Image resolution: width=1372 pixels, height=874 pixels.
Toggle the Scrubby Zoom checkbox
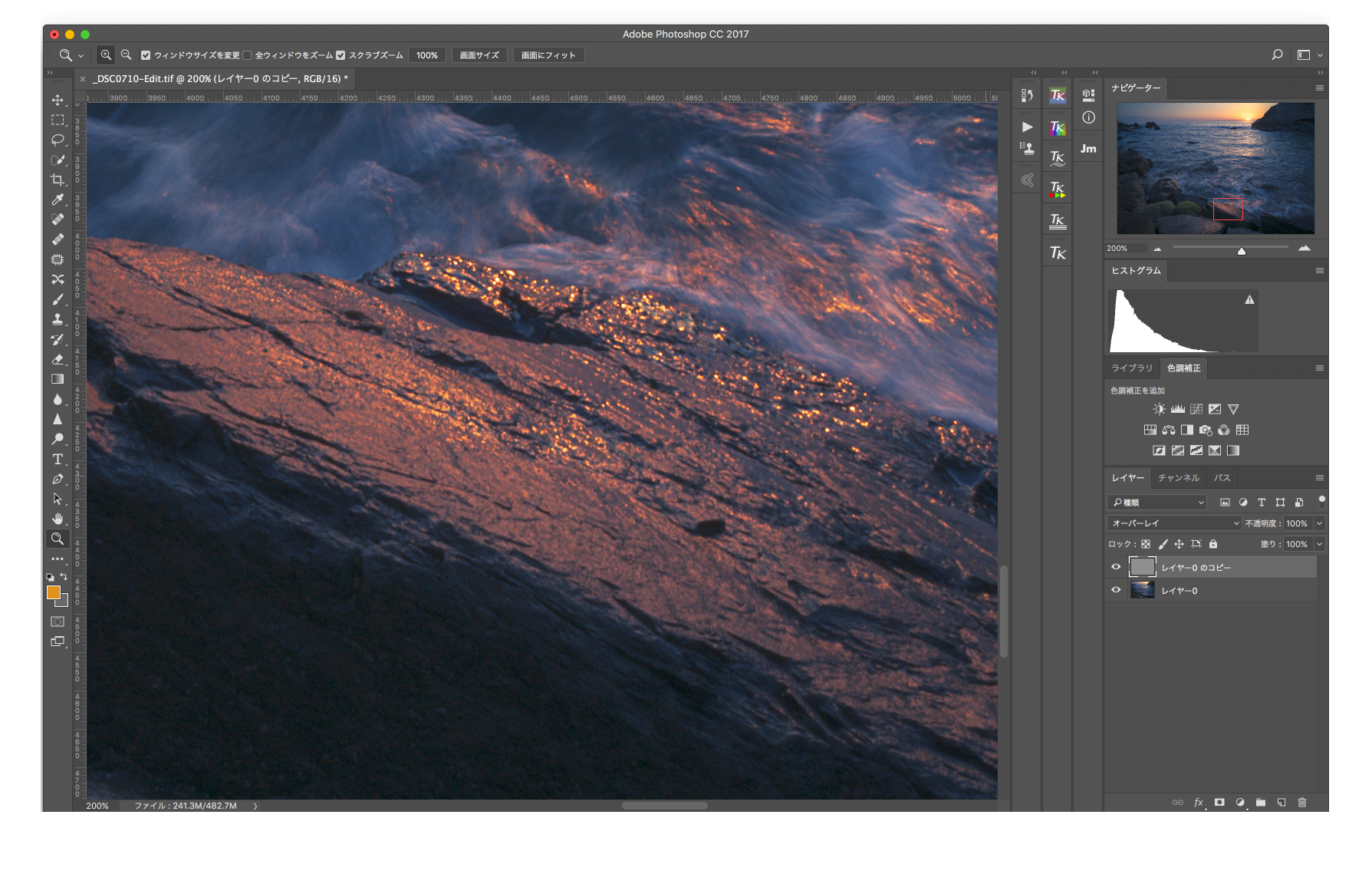[x=341, y=55]
